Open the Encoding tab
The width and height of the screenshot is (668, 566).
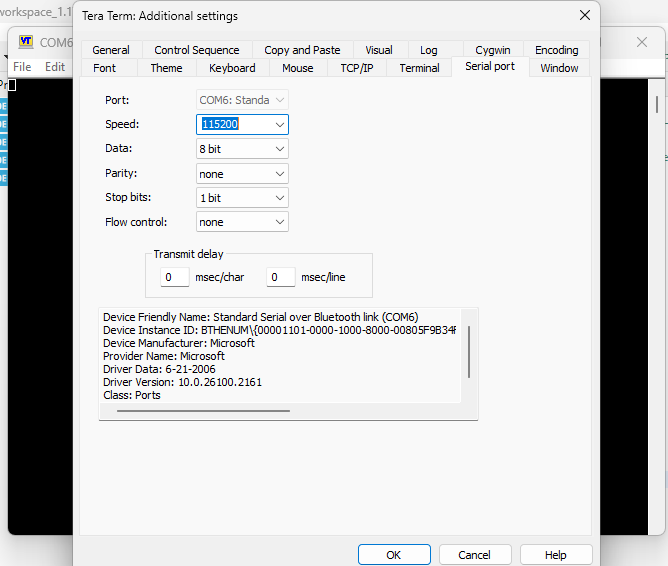(x=556, y=50)
